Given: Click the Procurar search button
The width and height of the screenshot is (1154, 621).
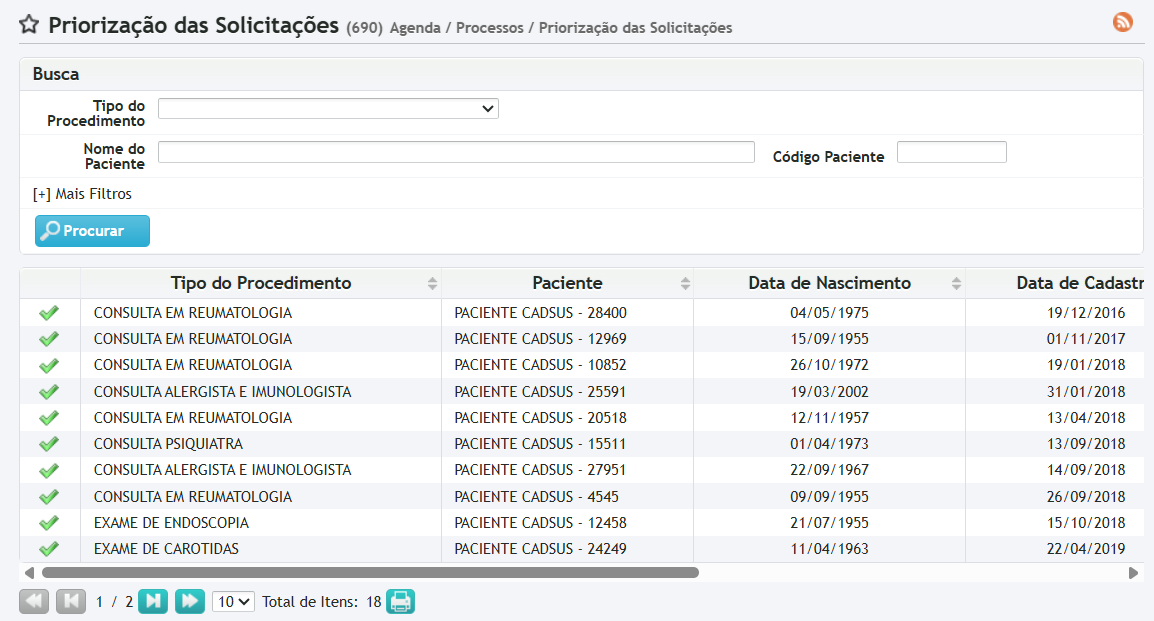Looking at the screenshot, I should (x=92, y=231).
